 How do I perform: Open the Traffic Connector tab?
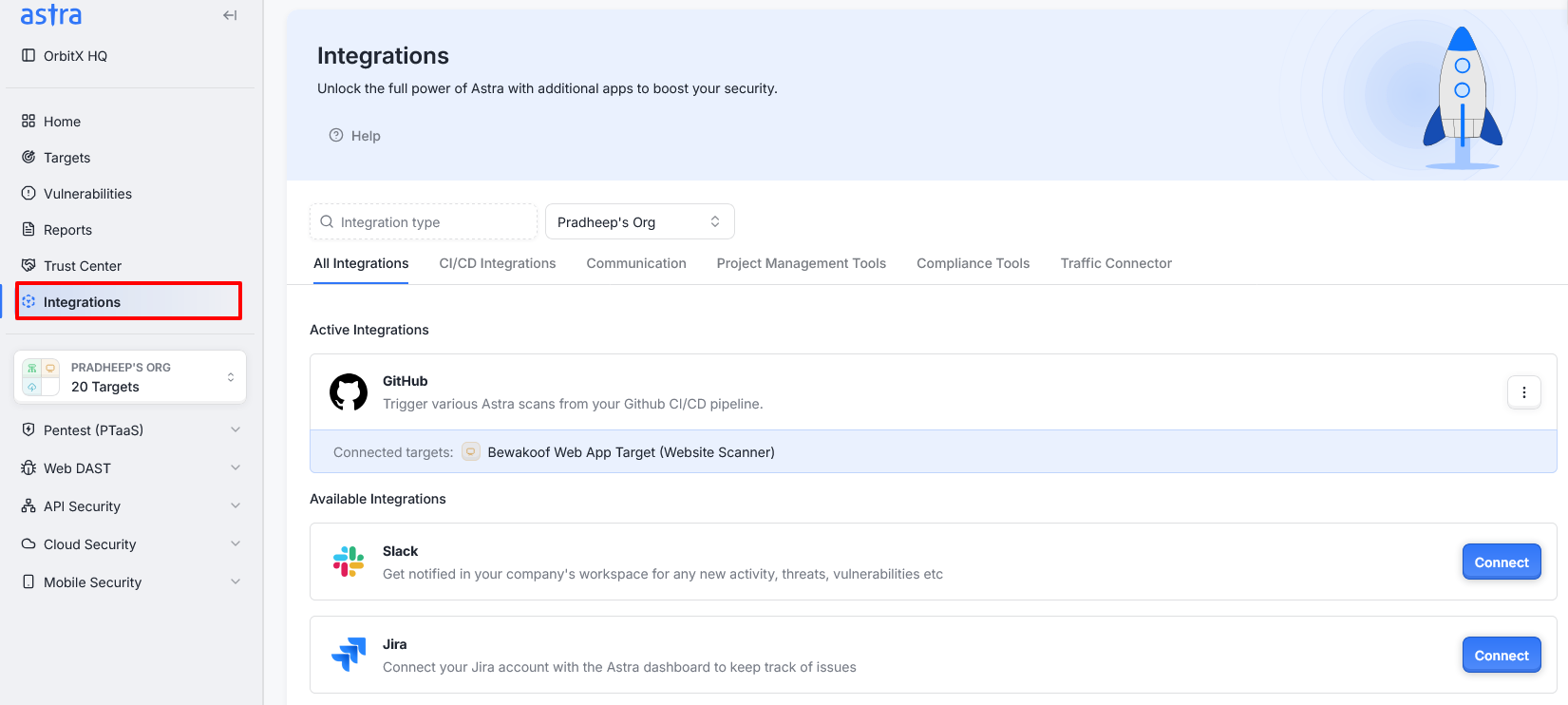point(1116,263)
